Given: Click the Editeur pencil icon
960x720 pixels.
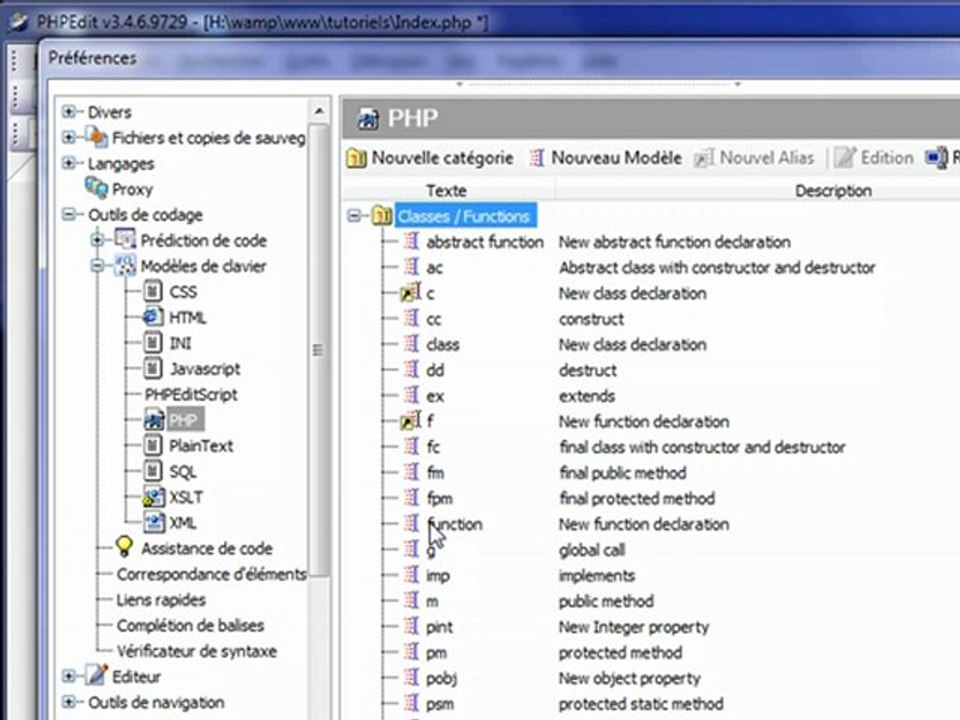Looking at the screenshot, I should tap(96, 675).
